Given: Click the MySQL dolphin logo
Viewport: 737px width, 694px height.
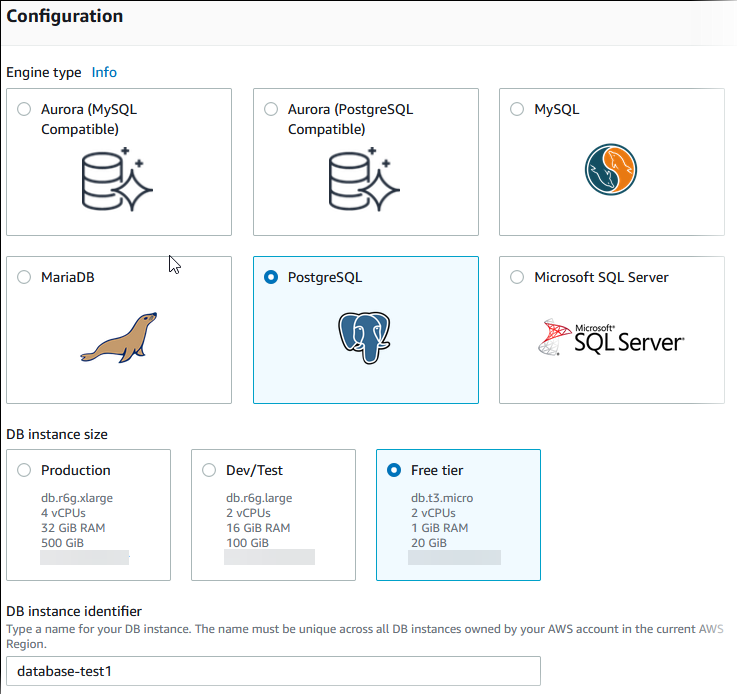Looking at the screenshot, I should [x=611, y=169].
